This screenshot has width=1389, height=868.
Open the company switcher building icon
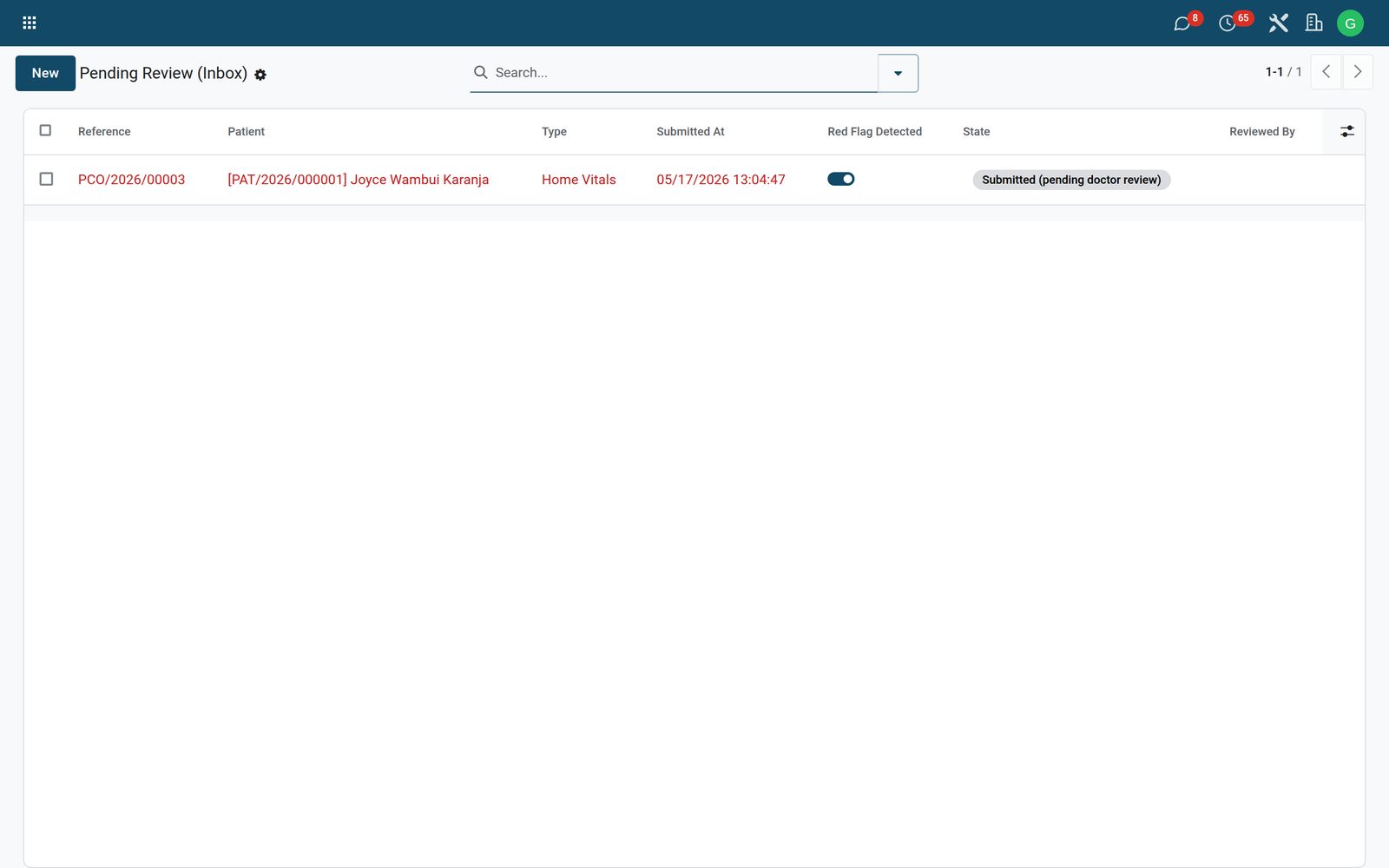point(1314,23)
